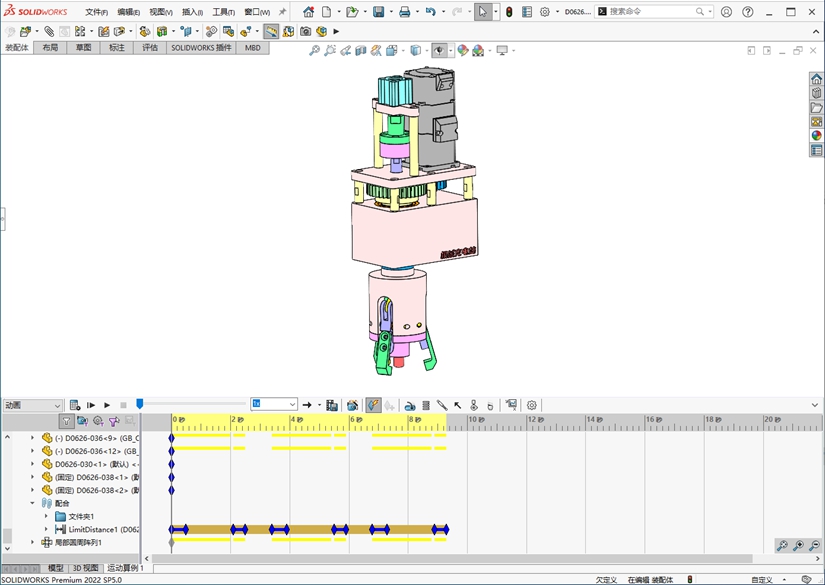Switch to the 草图 ribbon tab

tap(83, 47)
